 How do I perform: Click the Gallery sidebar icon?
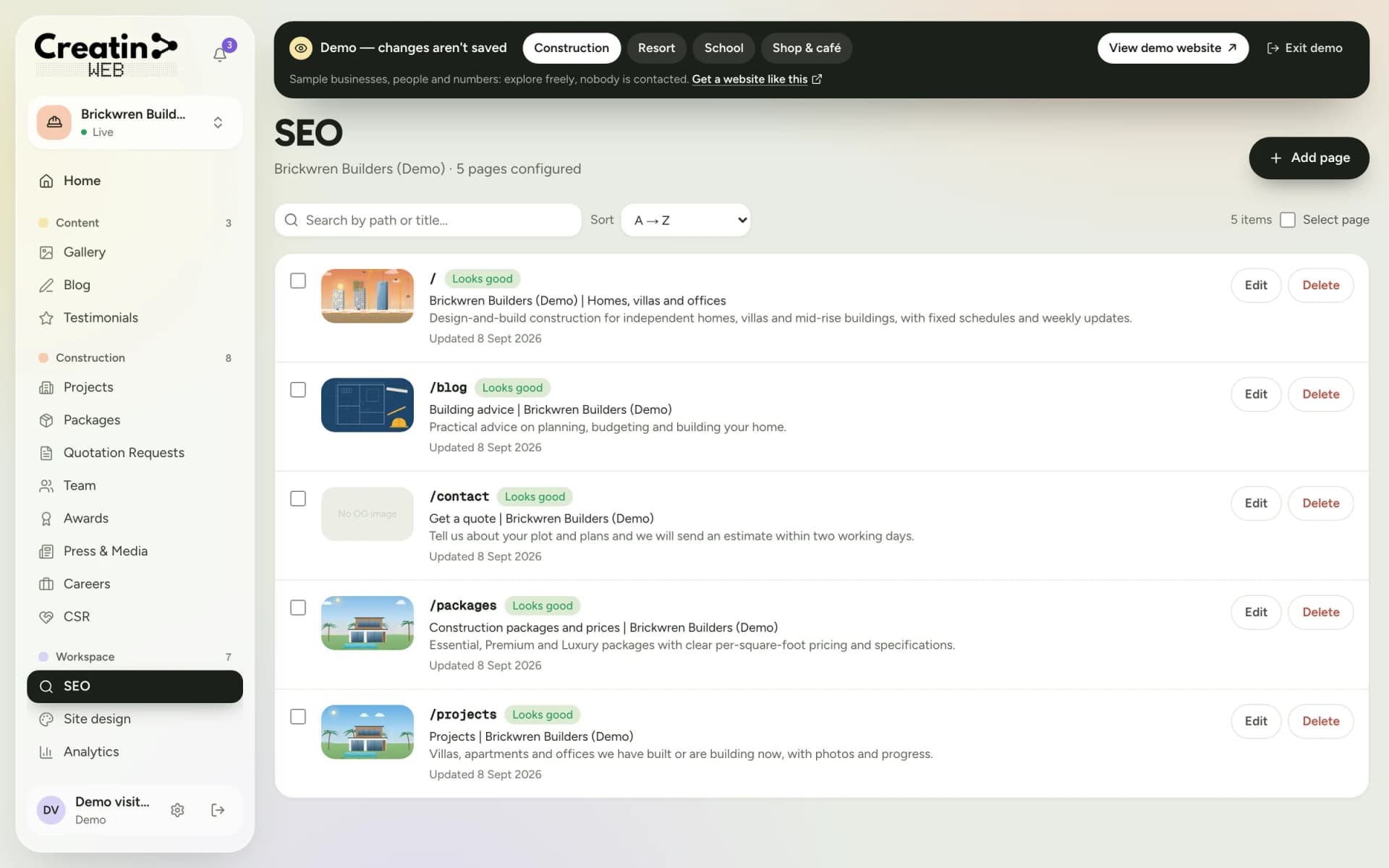pos(46,252)
